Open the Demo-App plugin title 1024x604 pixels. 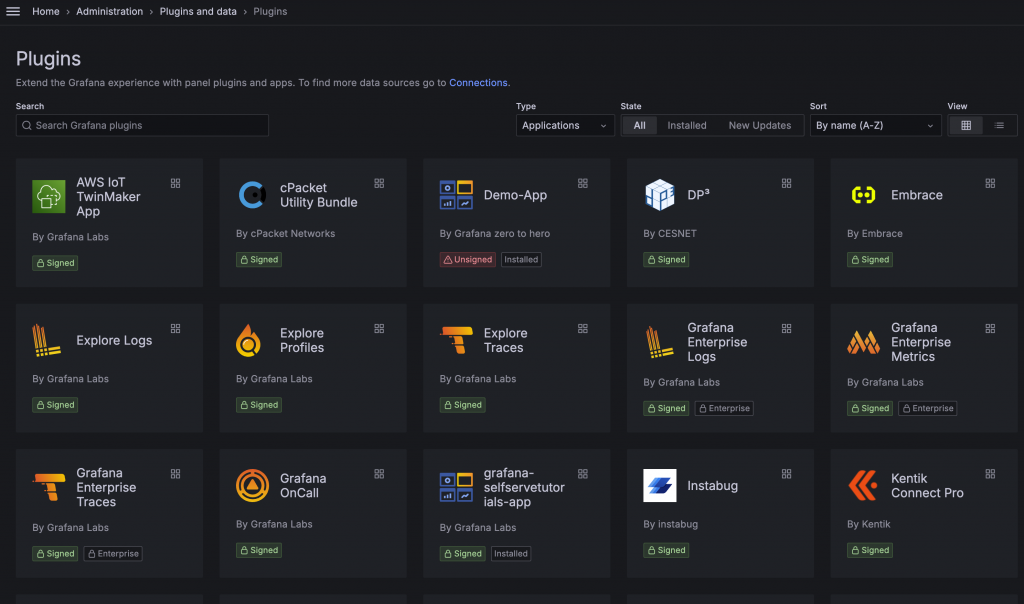(x=515, y=195)
